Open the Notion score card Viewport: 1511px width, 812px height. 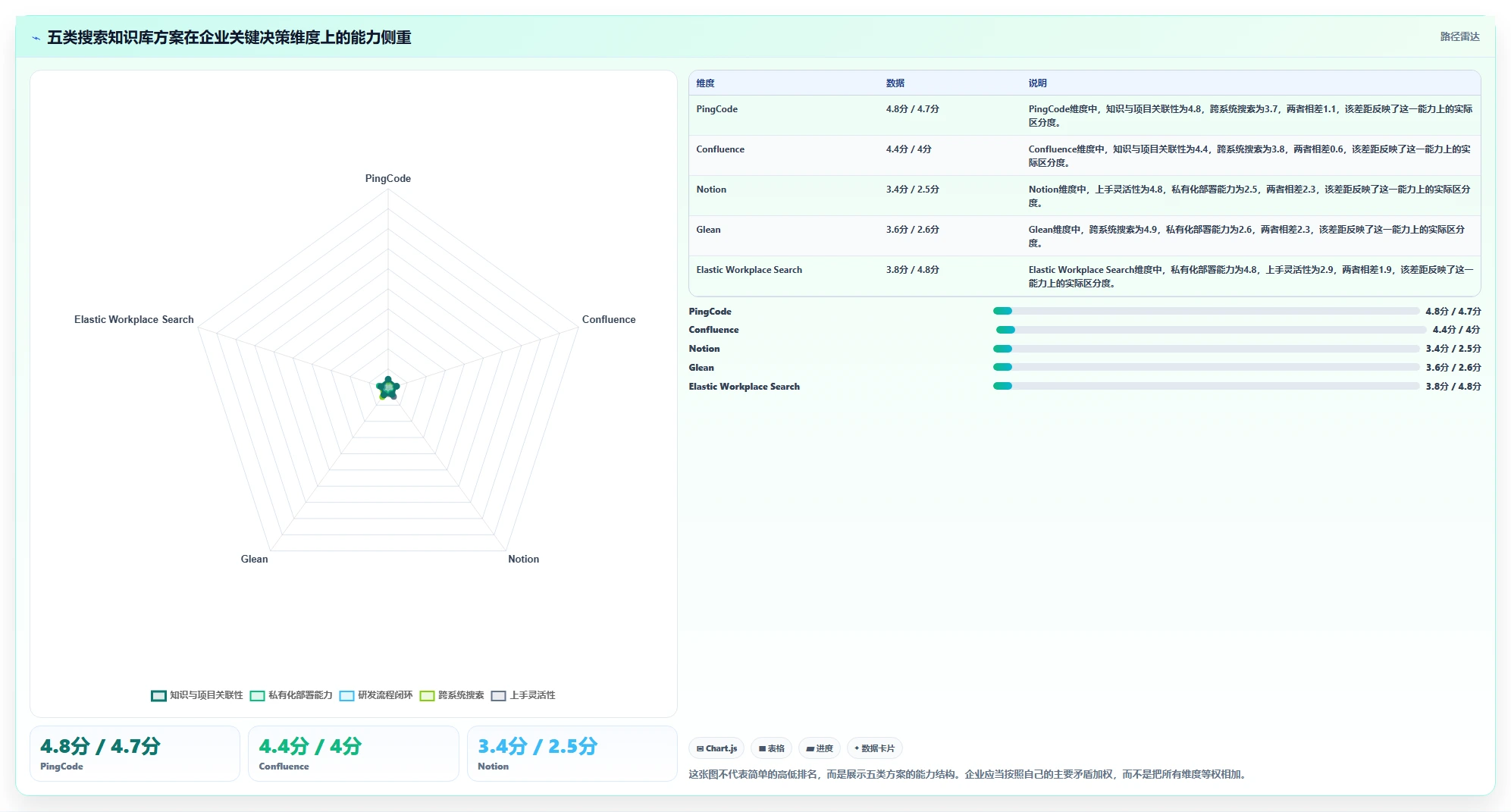[x=572, y=754]
